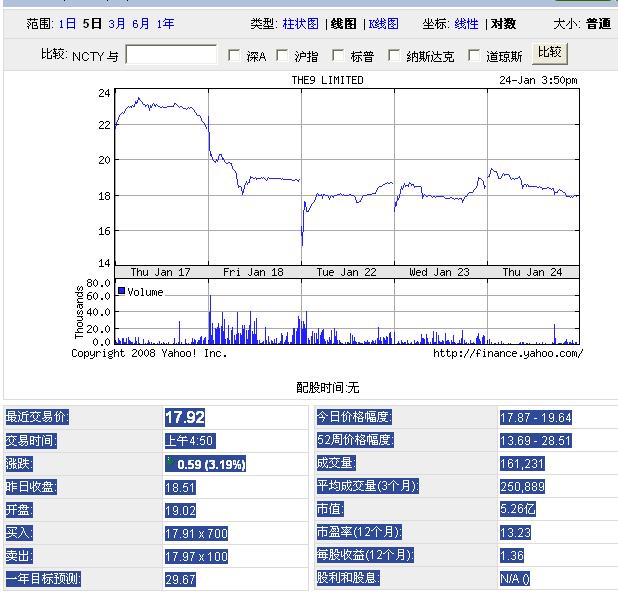Click the 一年目标预测 label
The width and height of the screenshot is (618, 600).
coord(43,579)
